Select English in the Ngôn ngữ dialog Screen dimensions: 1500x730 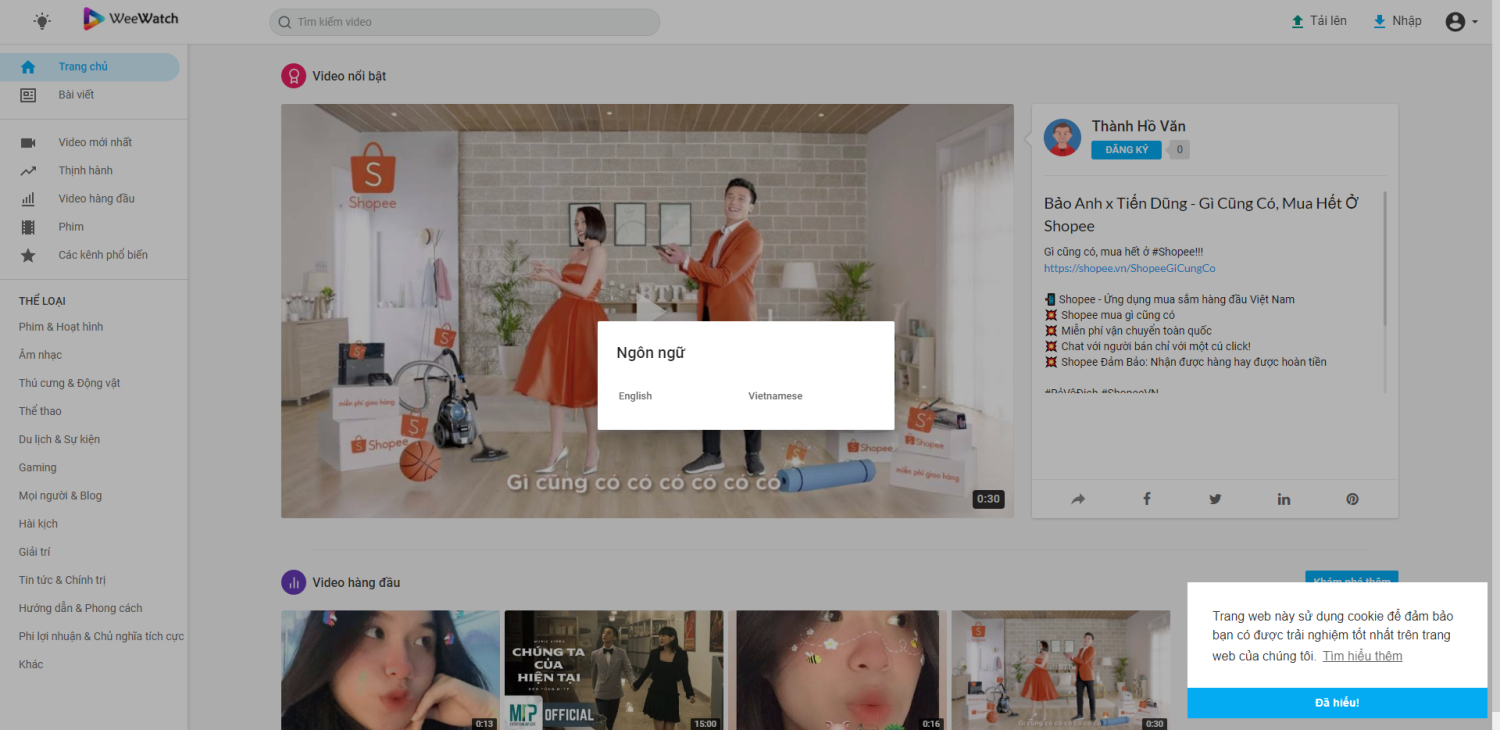pyautogui.click(x=635, y=395)
